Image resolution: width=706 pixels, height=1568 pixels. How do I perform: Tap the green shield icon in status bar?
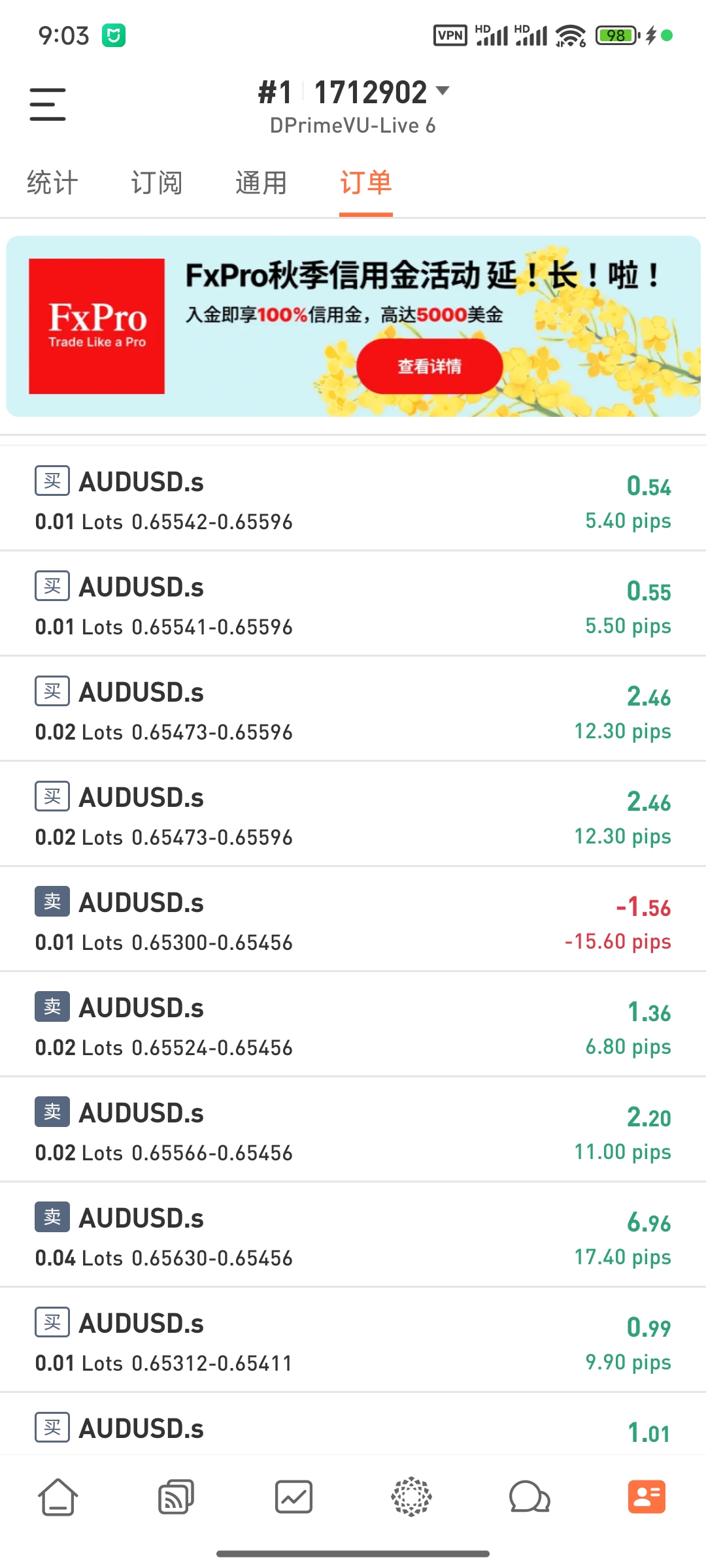(114, 35)
